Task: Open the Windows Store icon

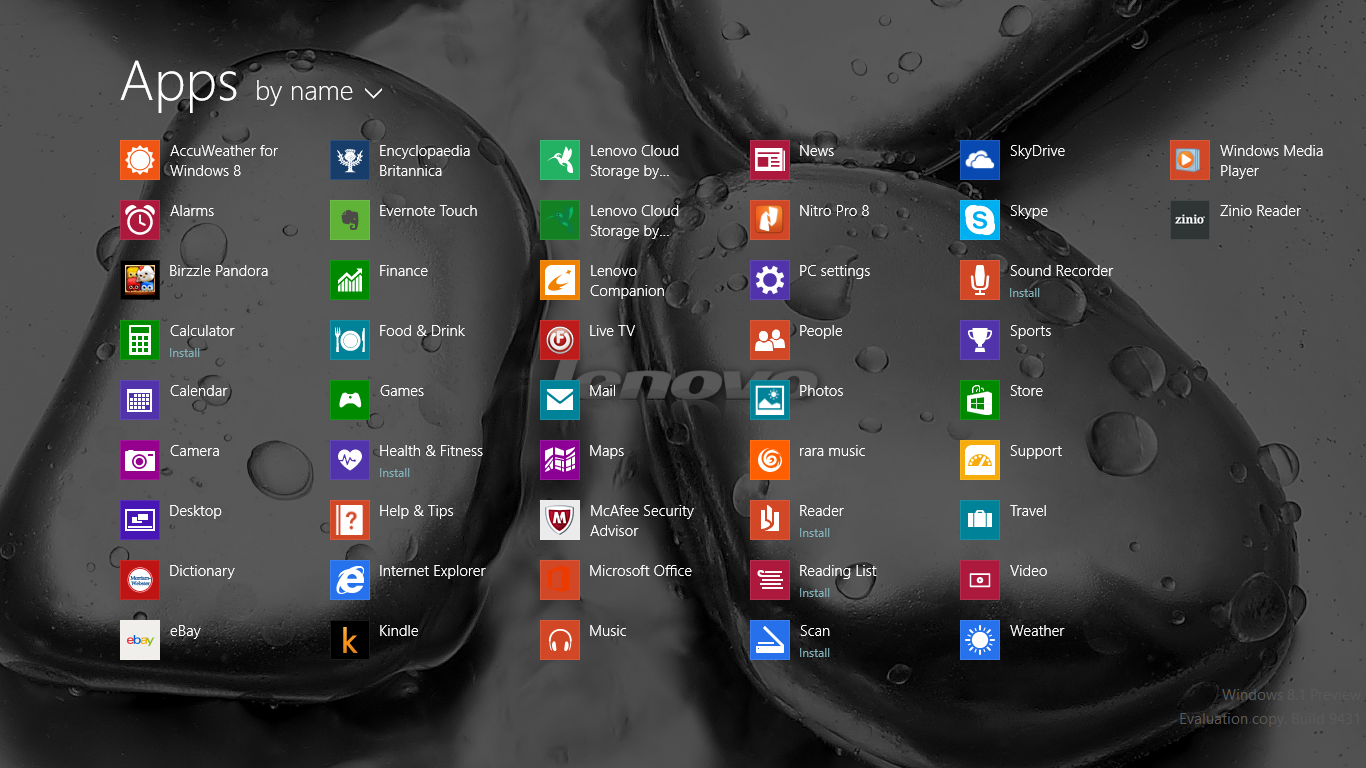Action: click(x=980, y=400)
